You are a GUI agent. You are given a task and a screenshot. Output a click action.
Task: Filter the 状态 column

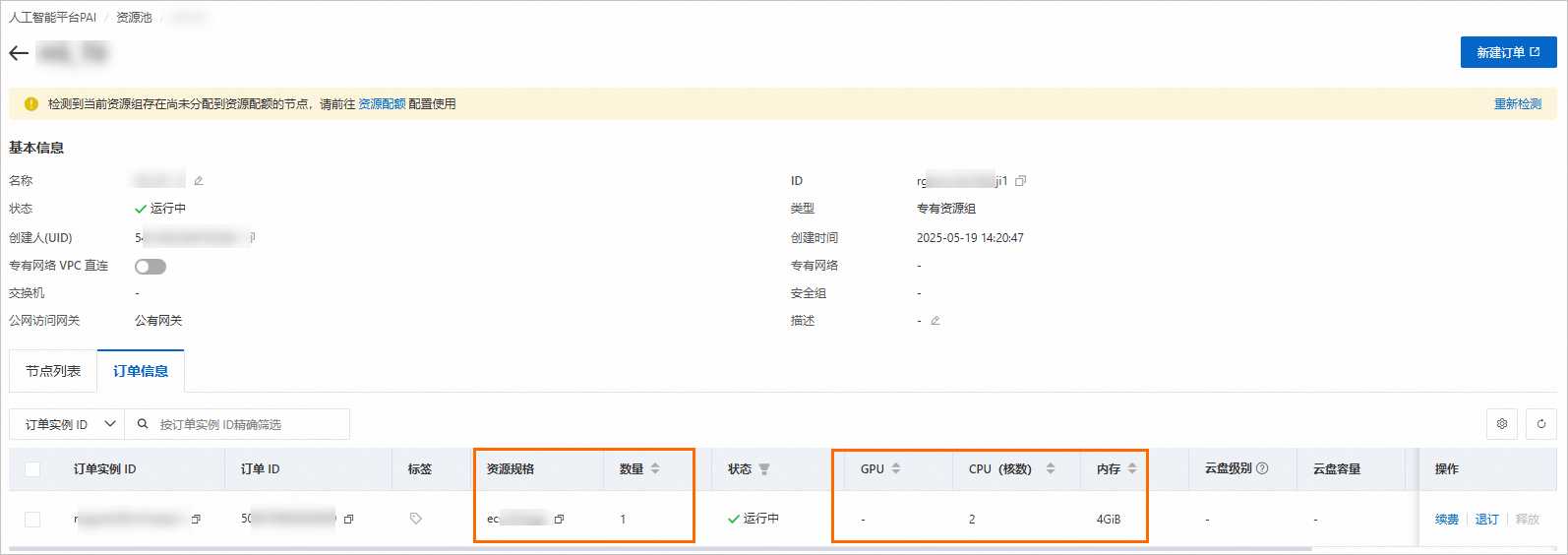(764, 469)
